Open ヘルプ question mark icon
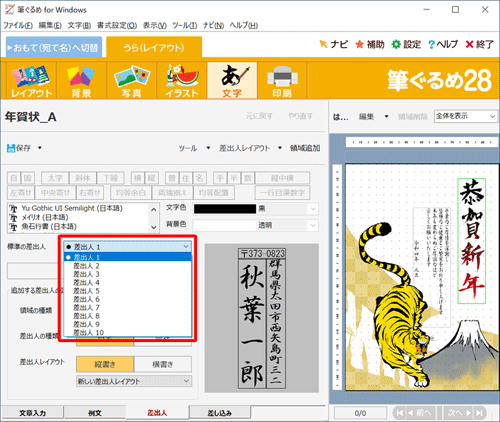The width and height of the screenshot is (500, 422). 432,44
